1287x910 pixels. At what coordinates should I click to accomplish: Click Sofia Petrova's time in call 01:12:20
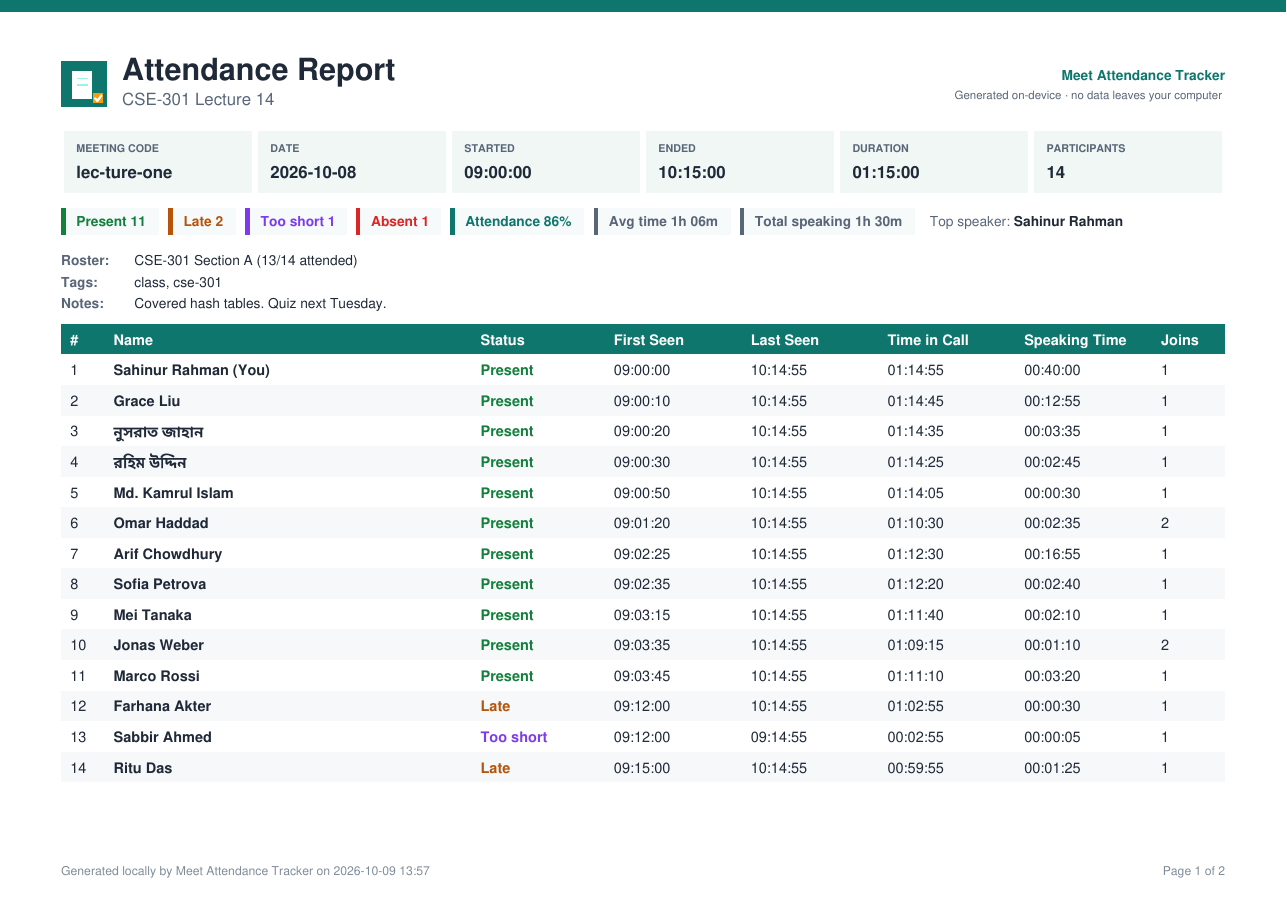(x=915, y=584)
